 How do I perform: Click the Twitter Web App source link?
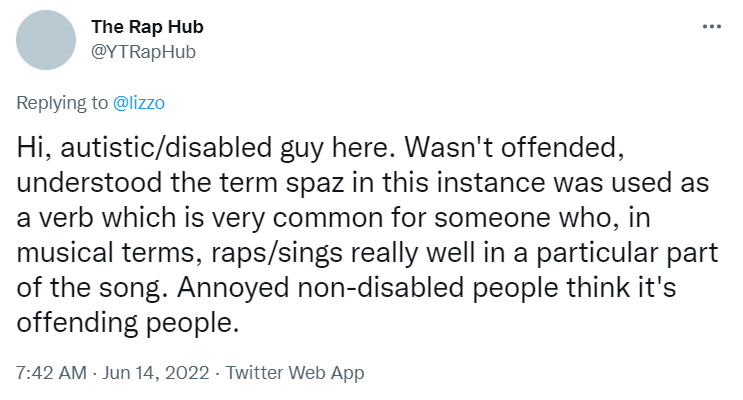coord(295,373)
